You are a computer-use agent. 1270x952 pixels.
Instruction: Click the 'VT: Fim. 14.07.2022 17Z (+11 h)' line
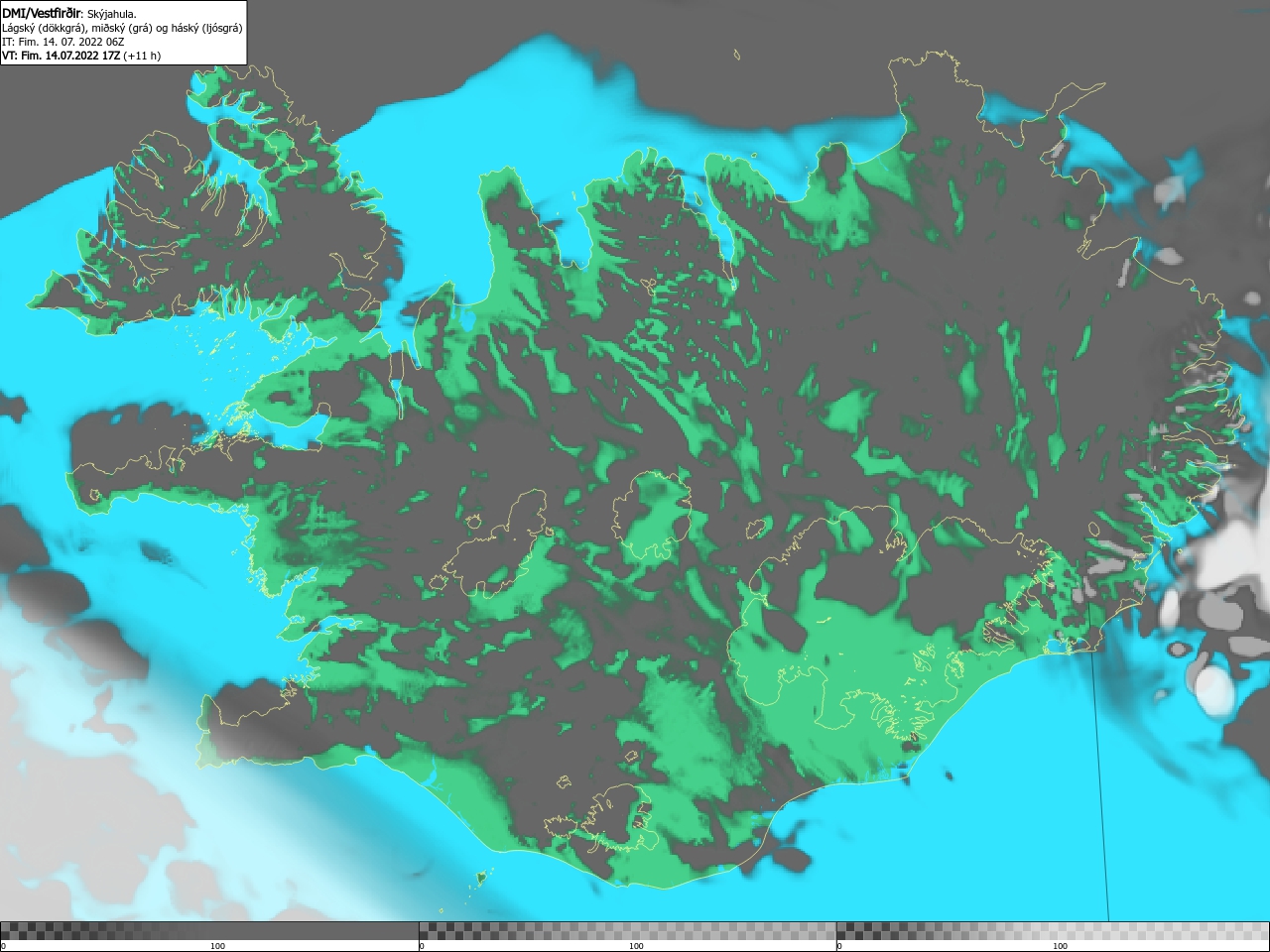(x=81, y=56)
